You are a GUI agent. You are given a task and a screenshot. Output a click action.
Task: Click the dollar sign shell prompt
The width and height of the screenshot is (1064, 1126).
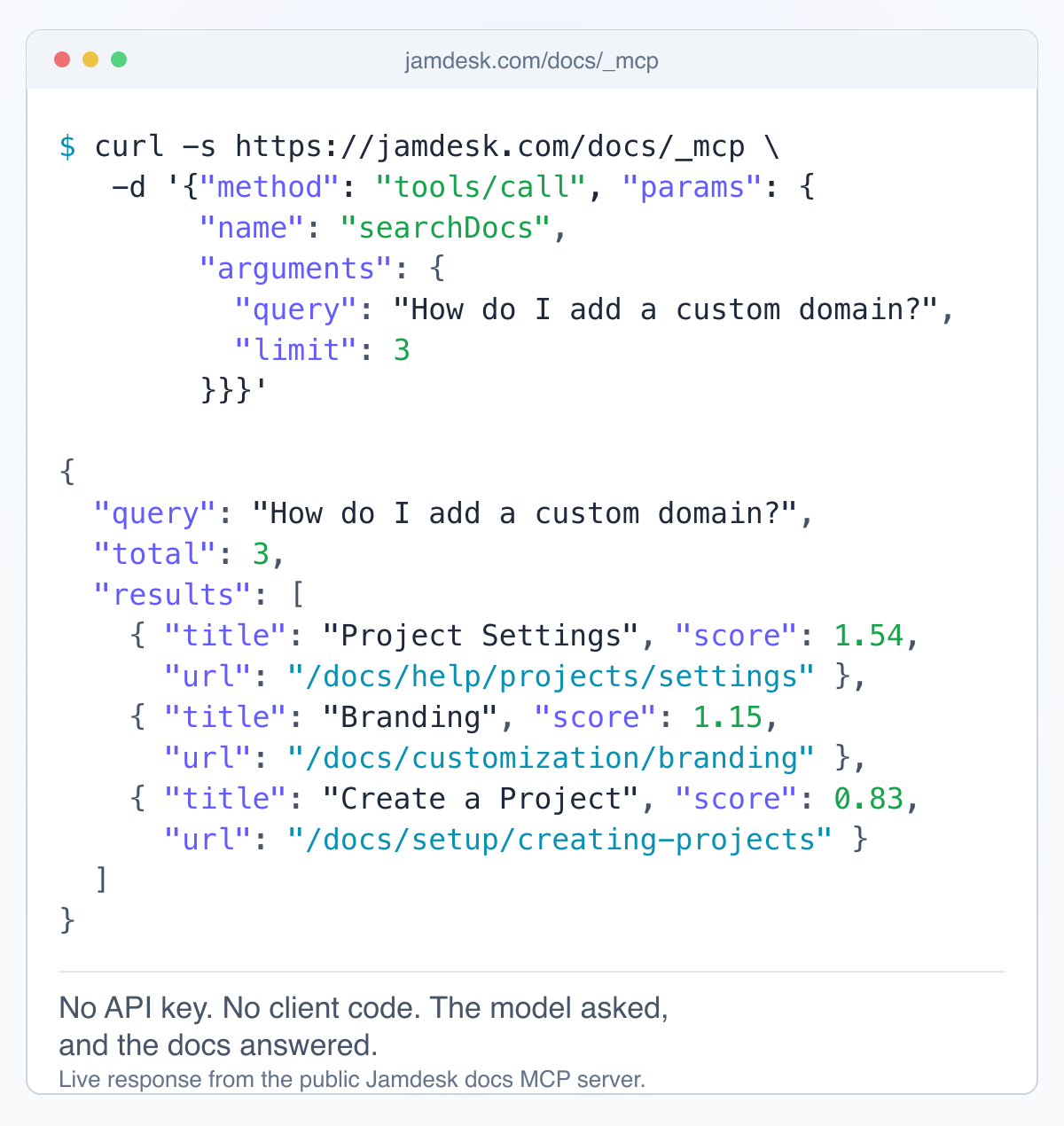[x=67, y=146]
